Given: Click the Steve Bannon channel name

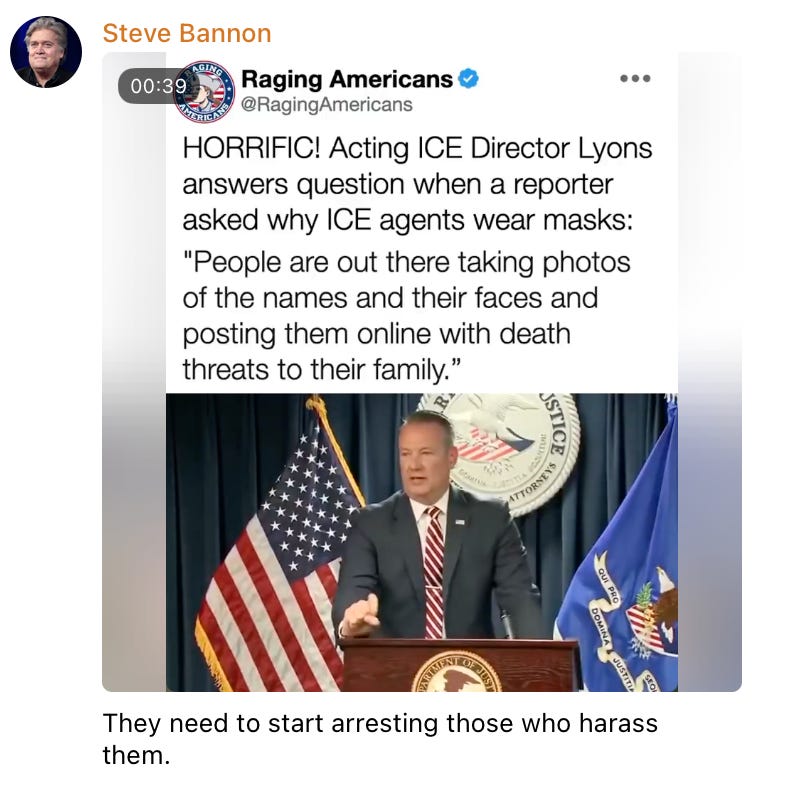Looking at the screenshot, I should (x=187, y=34).
